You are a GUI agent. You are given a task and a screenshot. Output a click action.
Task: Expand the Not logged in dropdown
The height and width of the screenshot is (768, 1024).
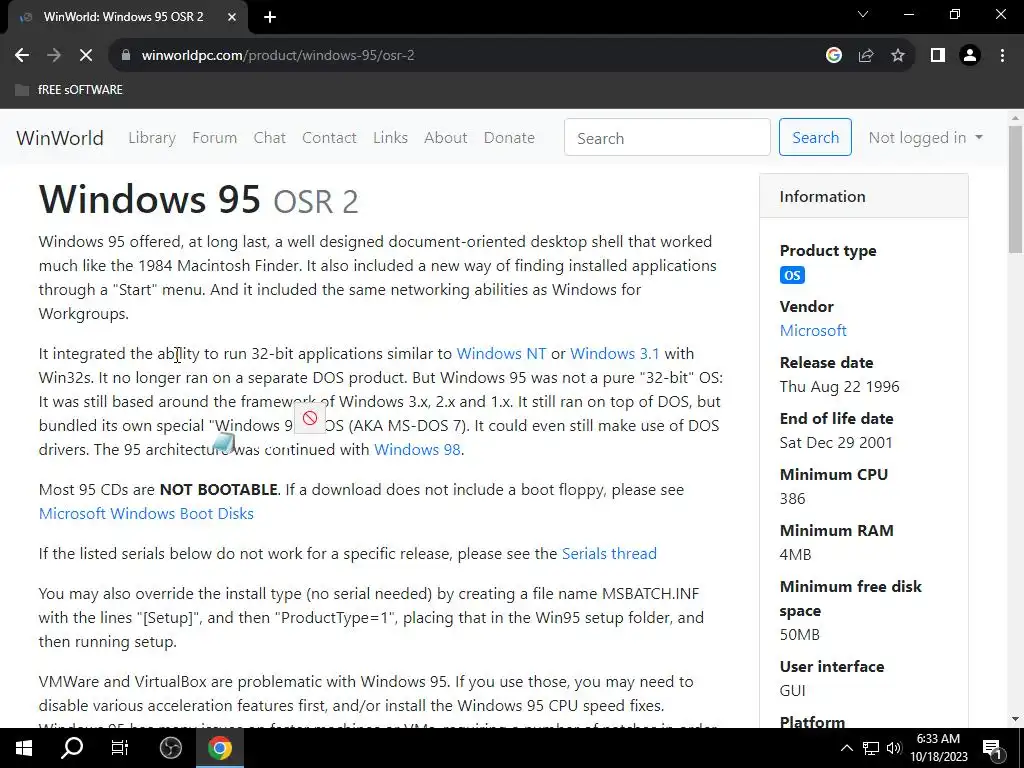(x=925, y=138)
